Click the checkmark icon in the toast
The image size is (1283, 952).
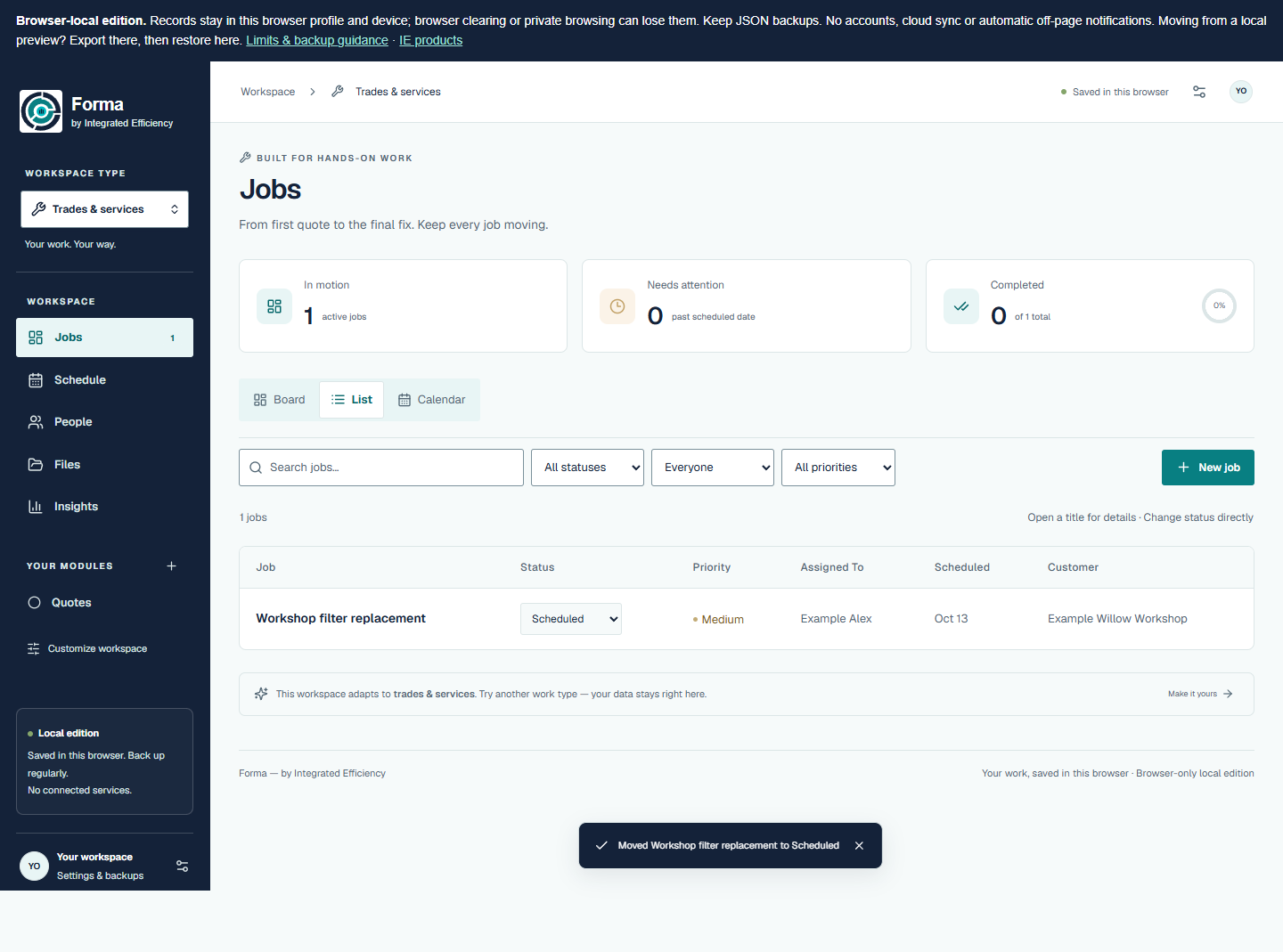(601, 846)
